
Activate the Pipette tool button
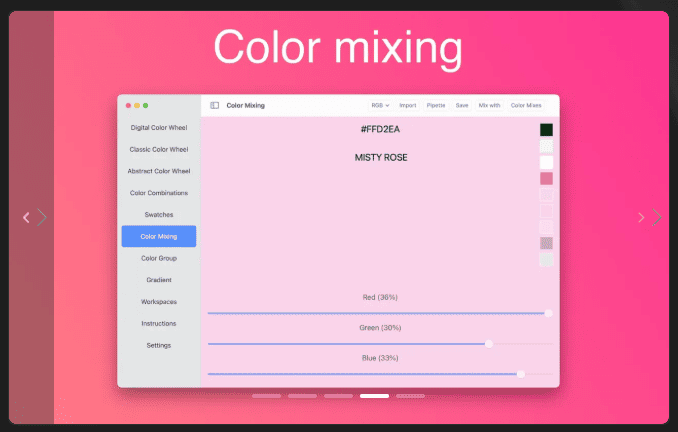click(435, 105)
